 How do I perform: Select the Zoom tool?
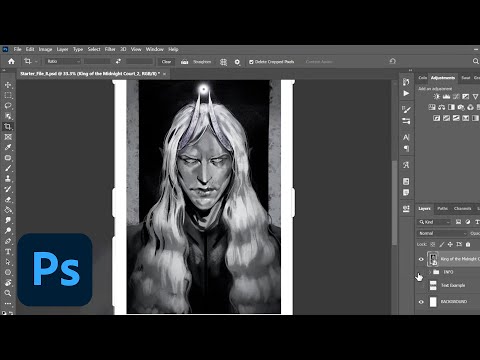[x=8, y=293]
